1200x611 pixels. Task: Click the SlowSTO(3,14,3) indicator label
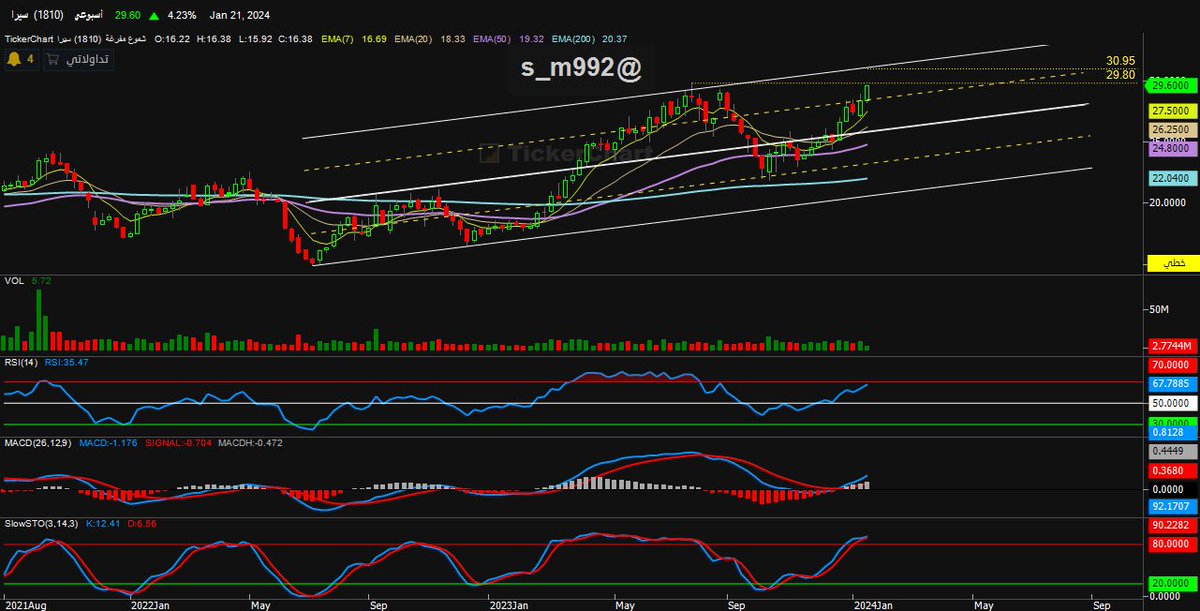[x=40, y=523]
